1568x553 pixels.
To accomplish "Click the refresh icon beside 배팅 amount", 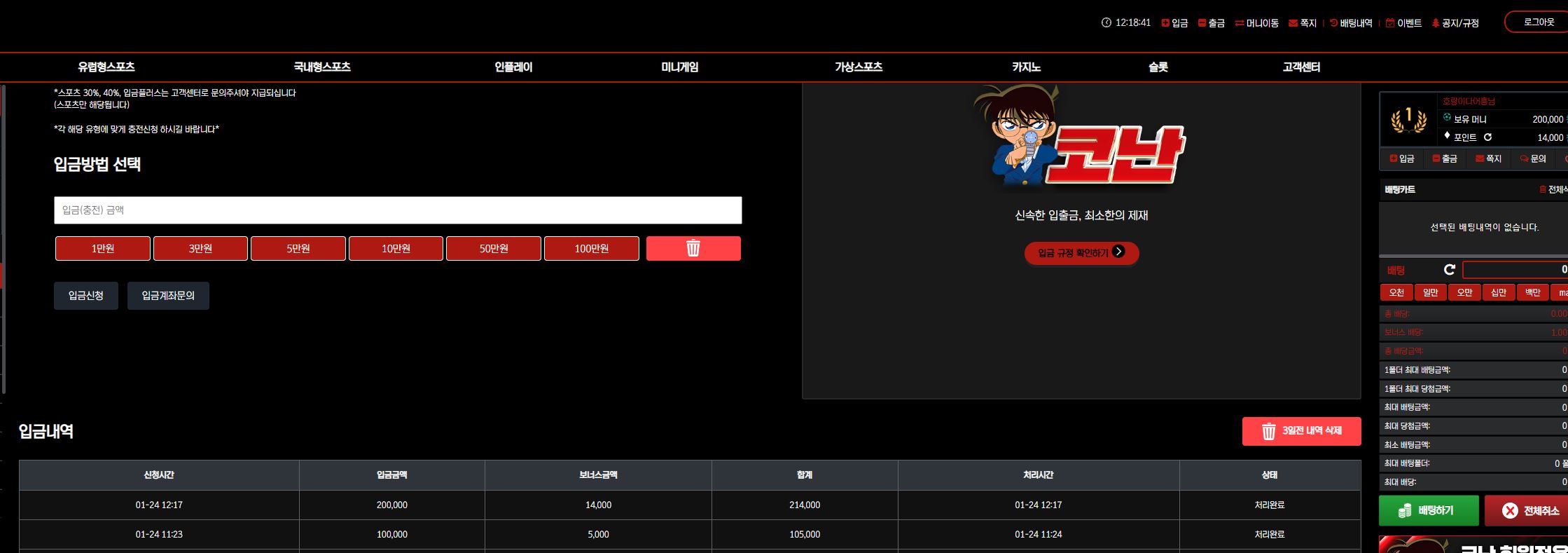I will pos(1450,270).
